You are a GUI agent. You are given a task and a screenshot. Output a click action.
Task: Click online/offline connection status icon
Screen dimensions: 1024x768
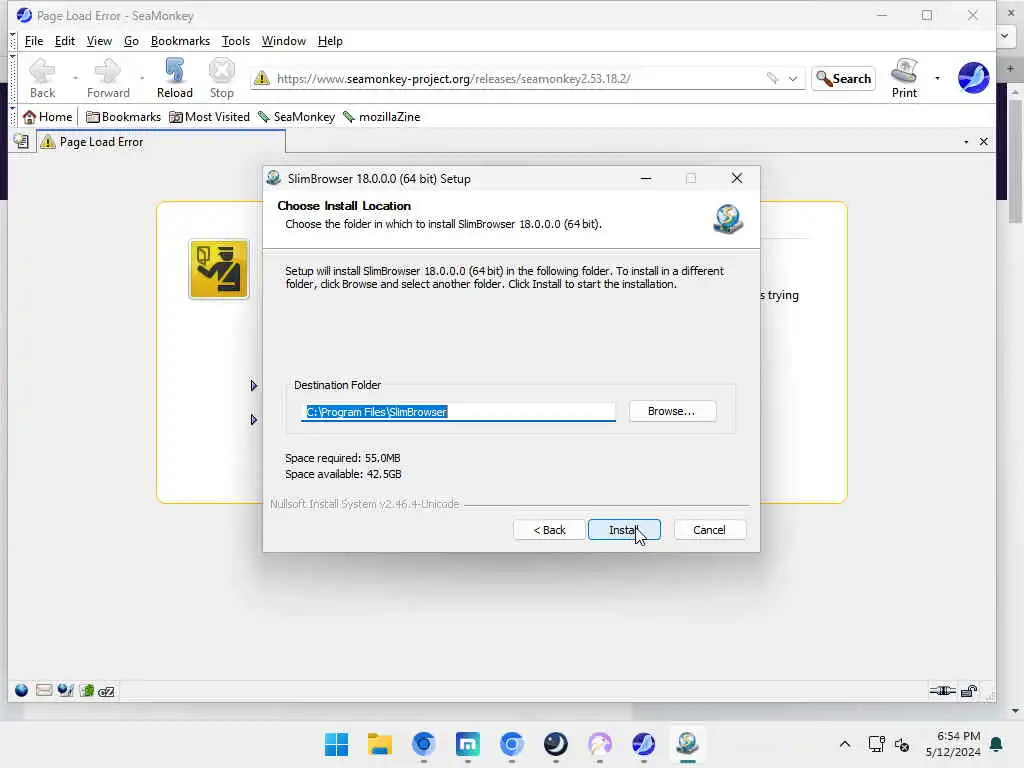pyautogui.click(x=942, y=691)
